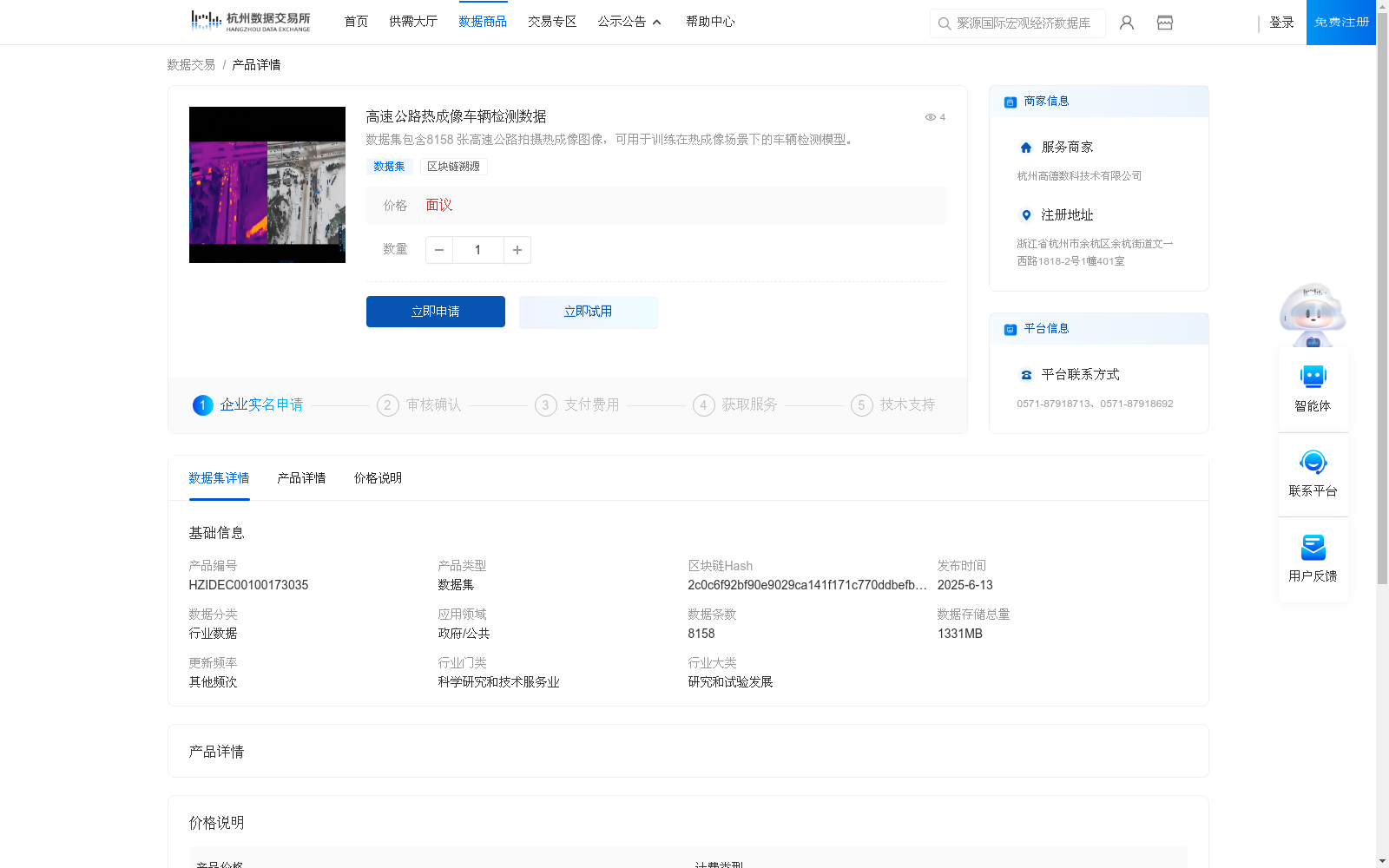
Task: Open 交易专区 navigation item
Action: pyautogui.click(x=552, y=22)
